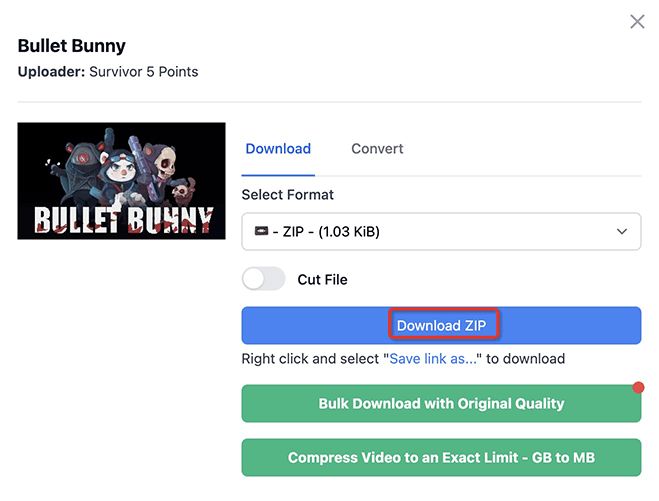Expand the format dropdown chevron arrow
The height and width of the screenshot is (501, 659).
pyautogui.click(x=622, y=232)
